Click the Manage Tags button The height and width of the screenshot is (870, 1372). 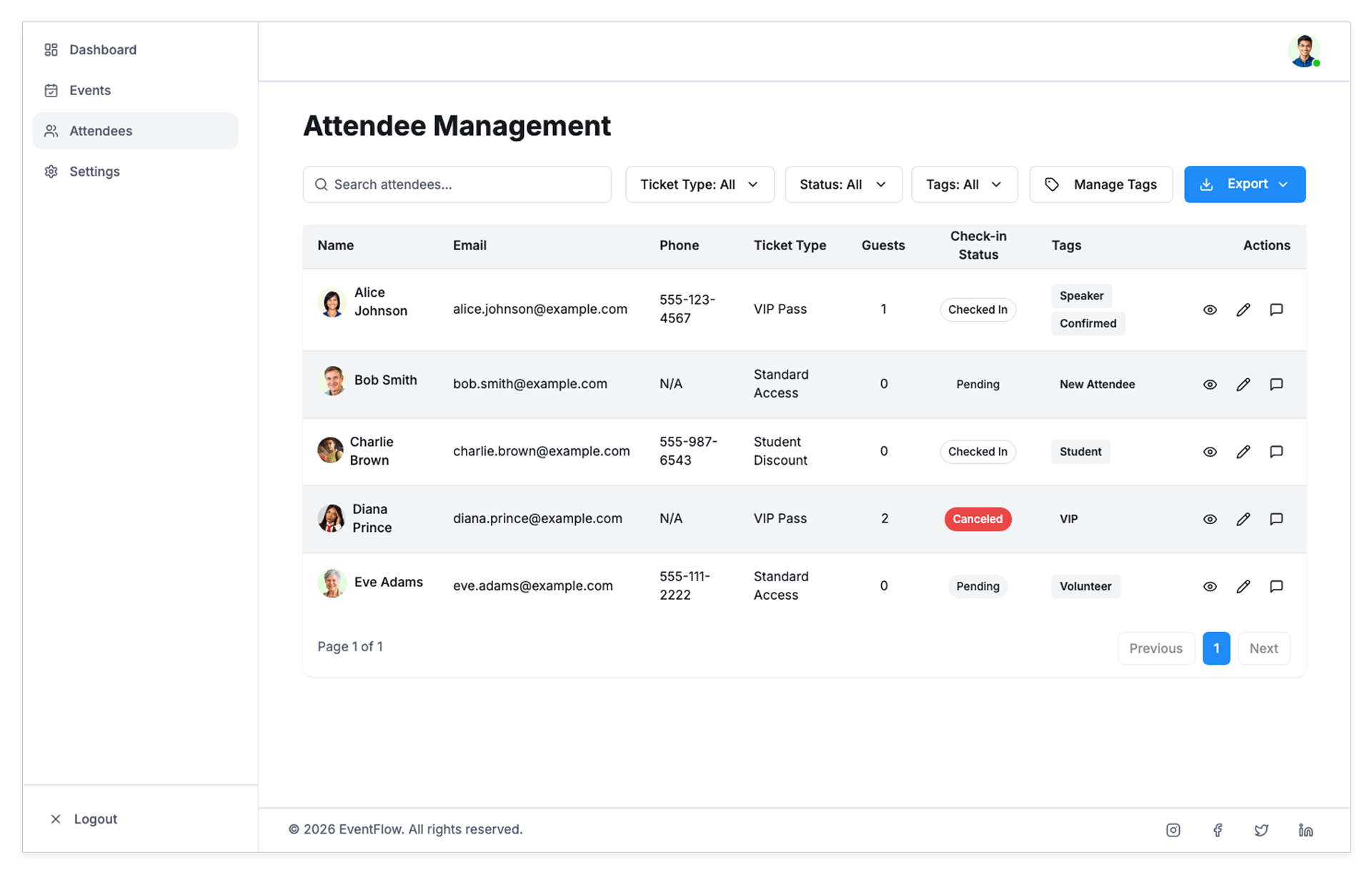click(1100, 184)
